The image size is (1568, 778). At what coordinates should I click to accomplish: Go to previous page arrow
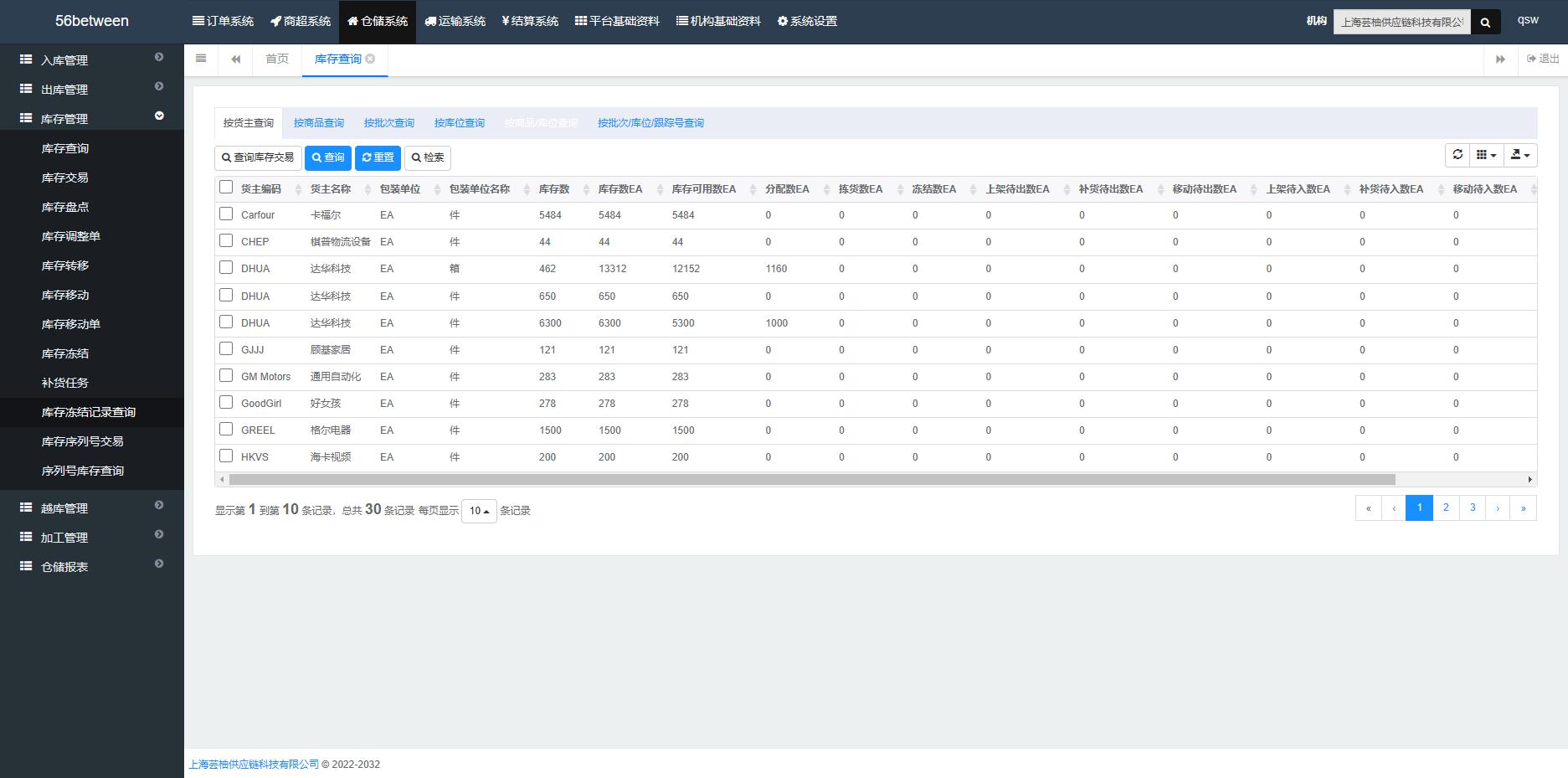click(1394, 508)
